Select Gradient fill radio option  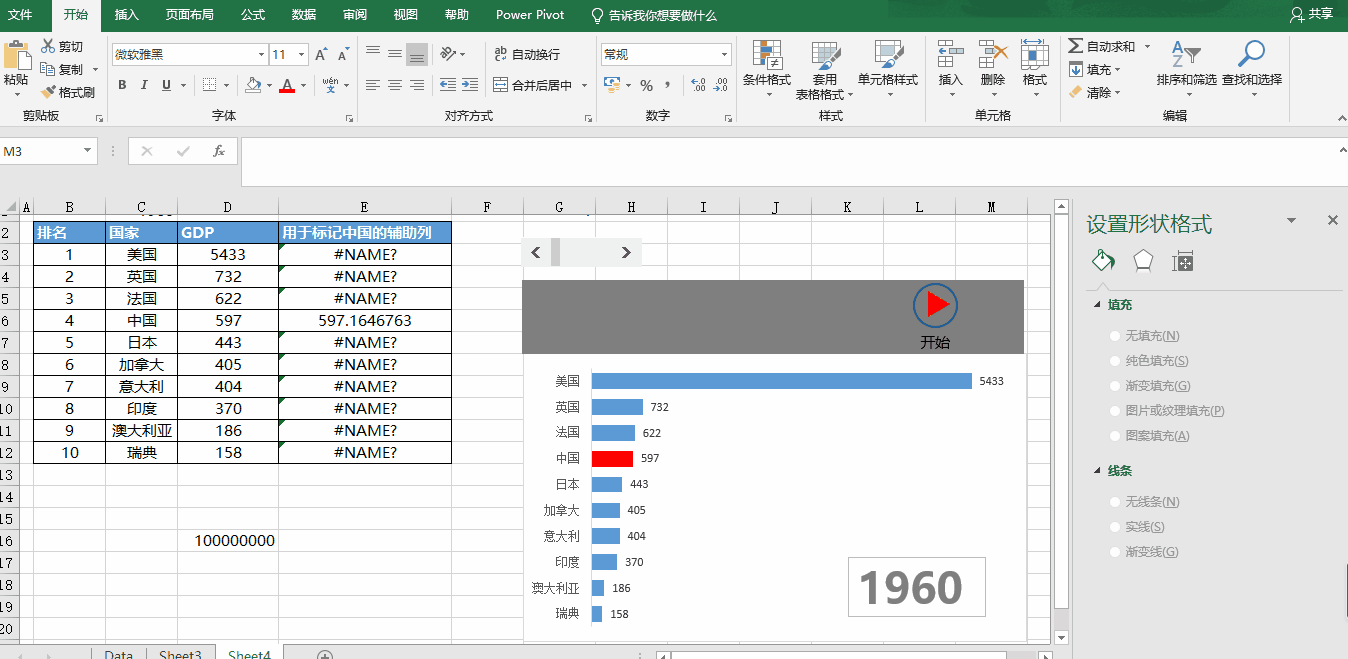coord(1114,386)
